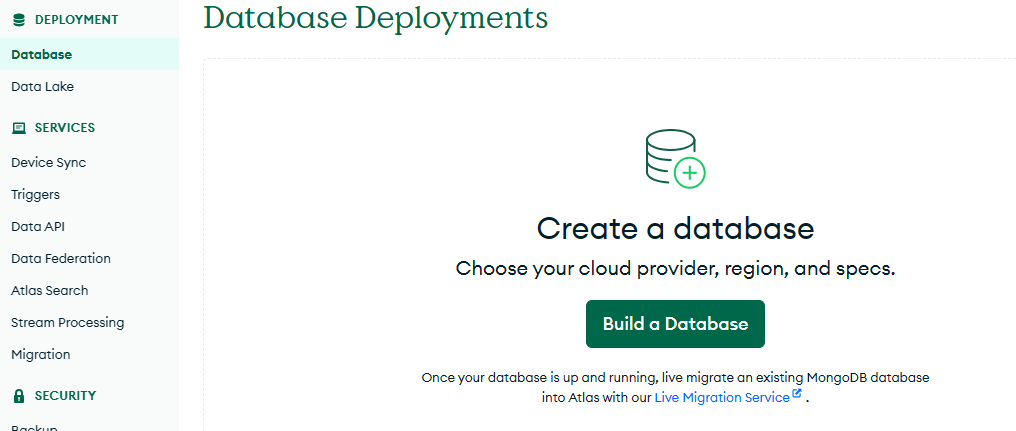Viewport: 1016px width, 431px height.
Task: Click the 'Choose your cloud provider' subtitle
Action: [x=675, y=268]
